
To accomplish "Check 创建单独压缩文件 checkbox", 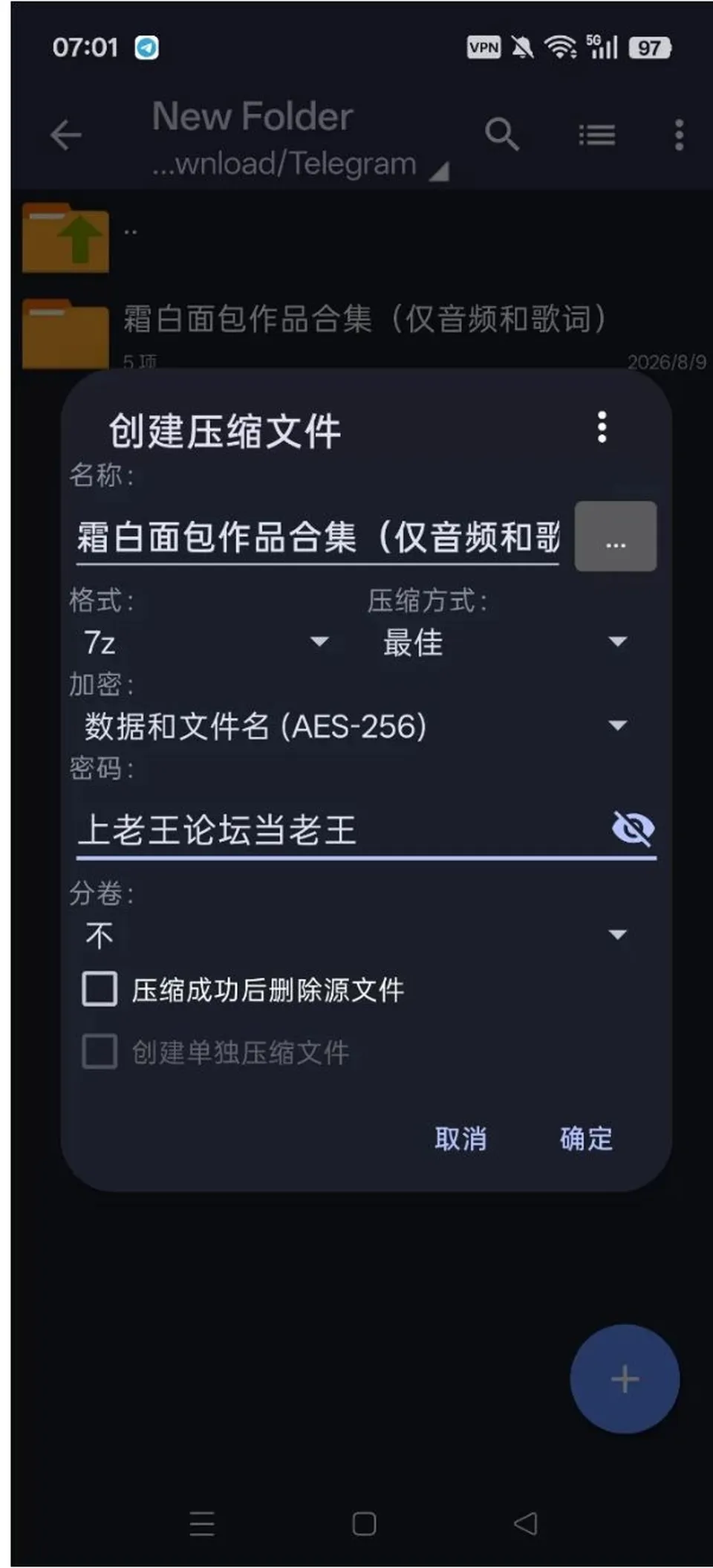I will (x=100, y=1052).
